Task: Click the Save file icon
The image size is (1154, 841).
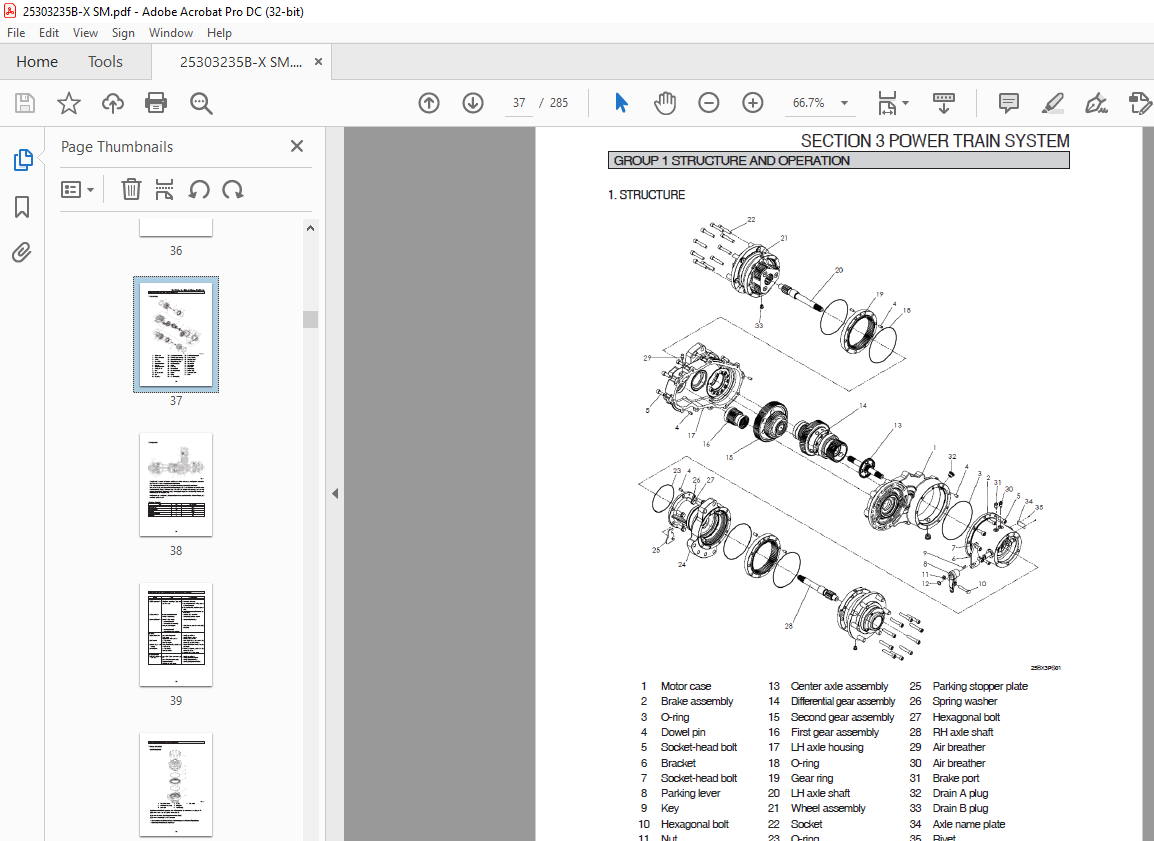Action: [25, 103]
